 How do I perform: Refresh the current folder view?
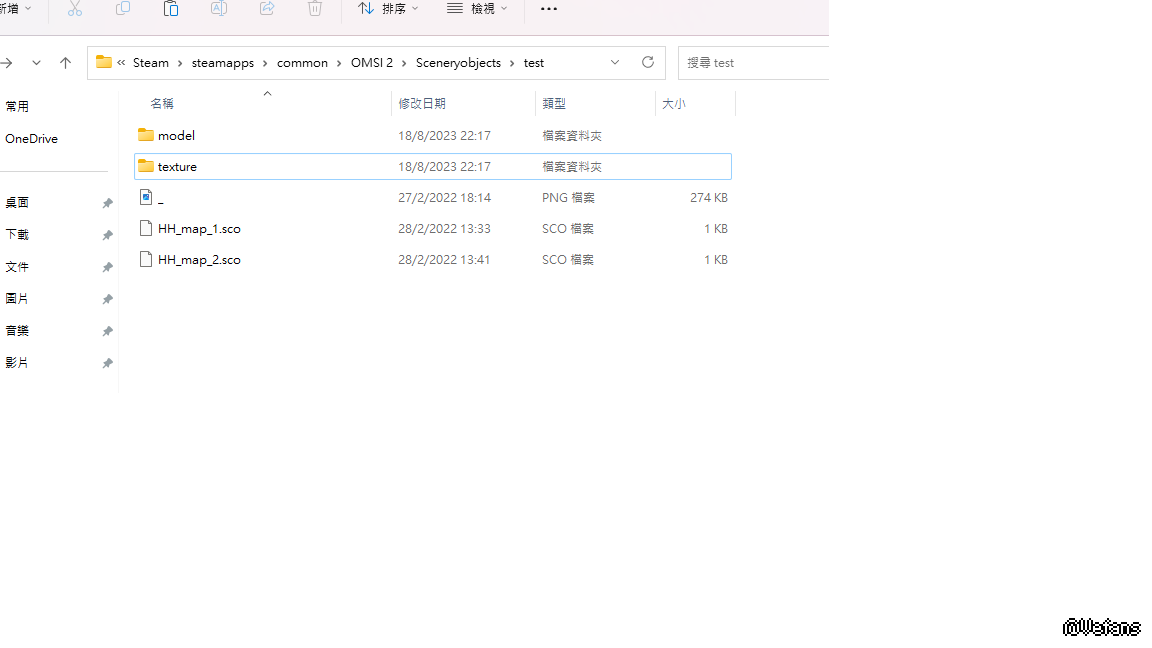pyautogui.click(x=648, y=62)
